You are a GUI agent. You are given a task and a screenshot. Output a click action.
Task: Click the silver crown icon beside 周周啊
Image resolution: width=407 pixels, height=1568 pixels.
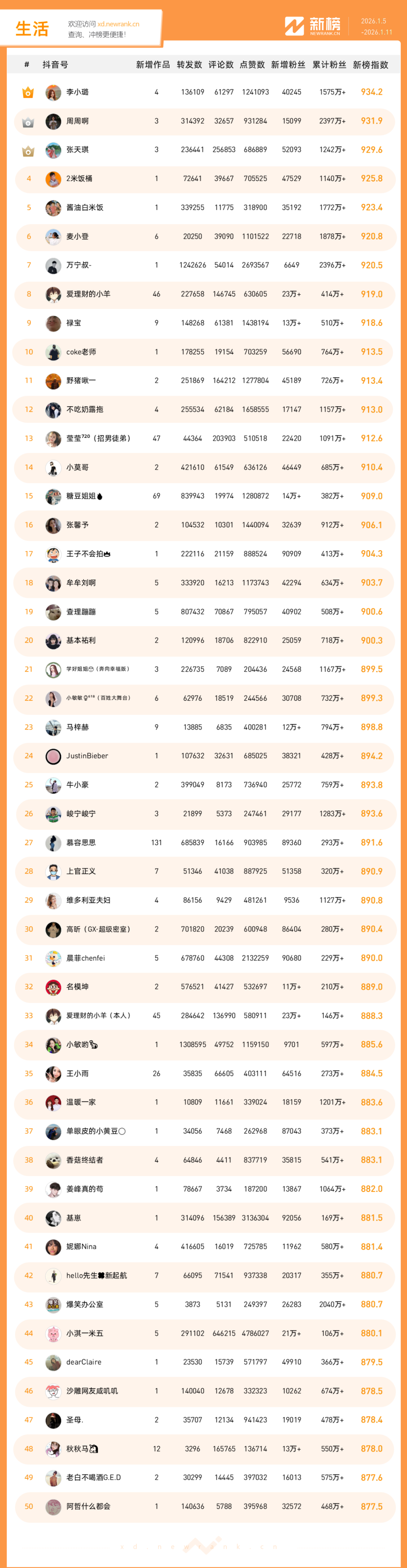(28, 122)
